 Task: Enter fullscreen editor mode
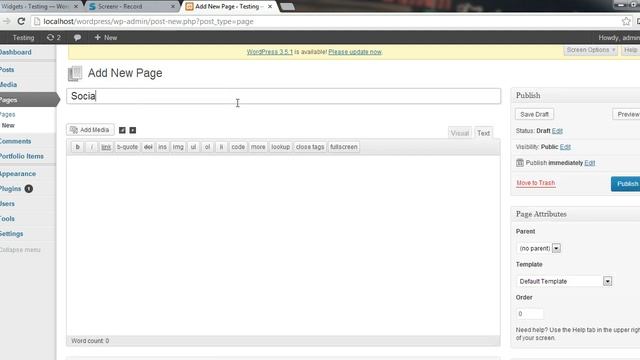coord(344,147)
